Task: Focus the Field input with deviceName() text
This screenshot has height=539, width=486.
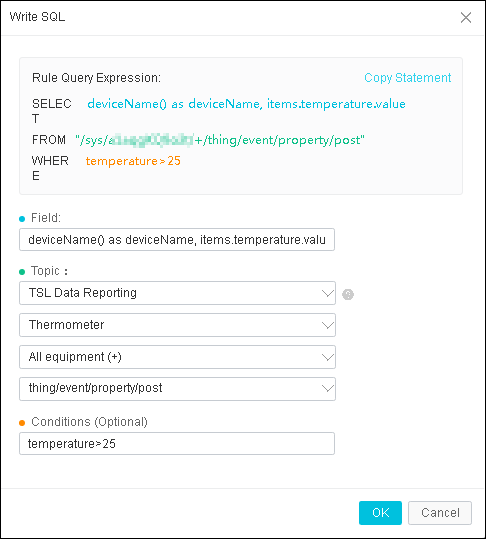Action: (x=177, y=240)
